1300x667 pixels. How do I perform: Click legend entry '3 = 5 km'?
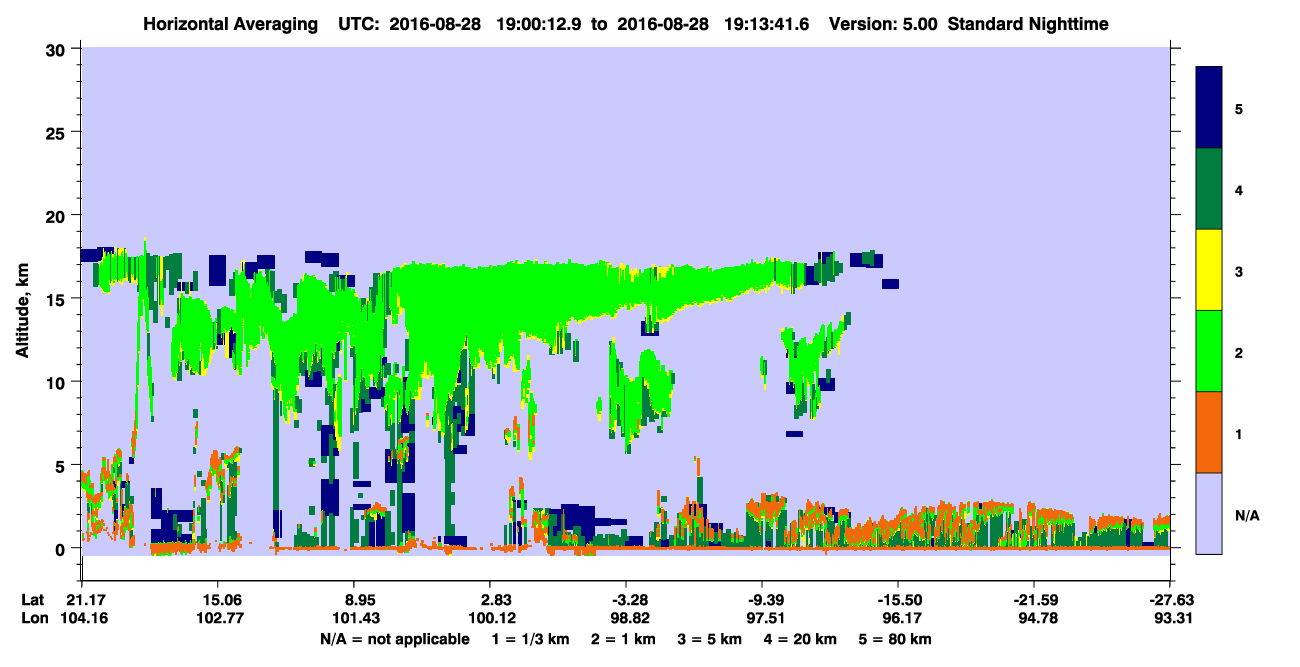click(x=710, y=638)
